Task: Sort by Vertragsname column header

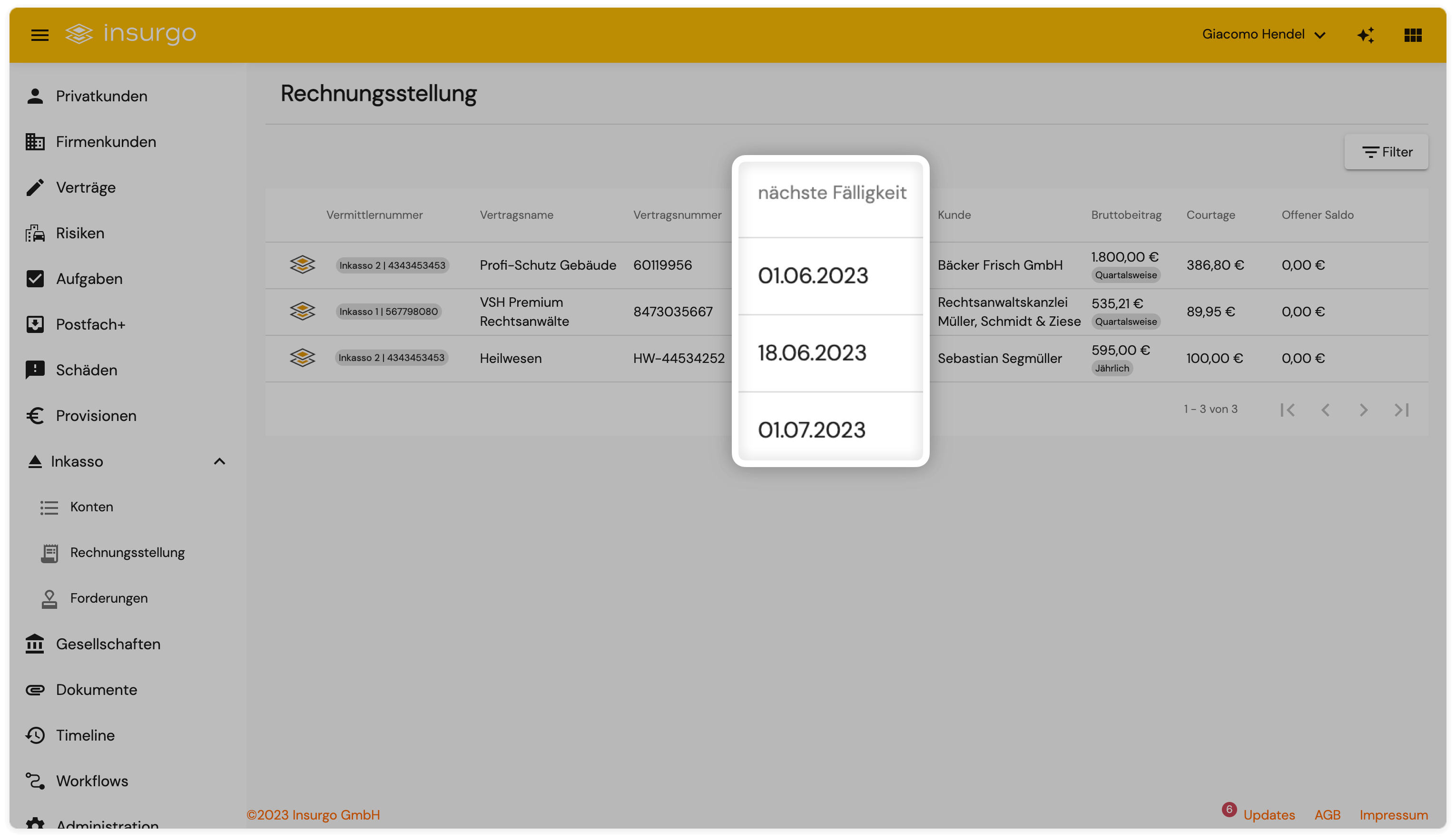Action: pos(516,215)
